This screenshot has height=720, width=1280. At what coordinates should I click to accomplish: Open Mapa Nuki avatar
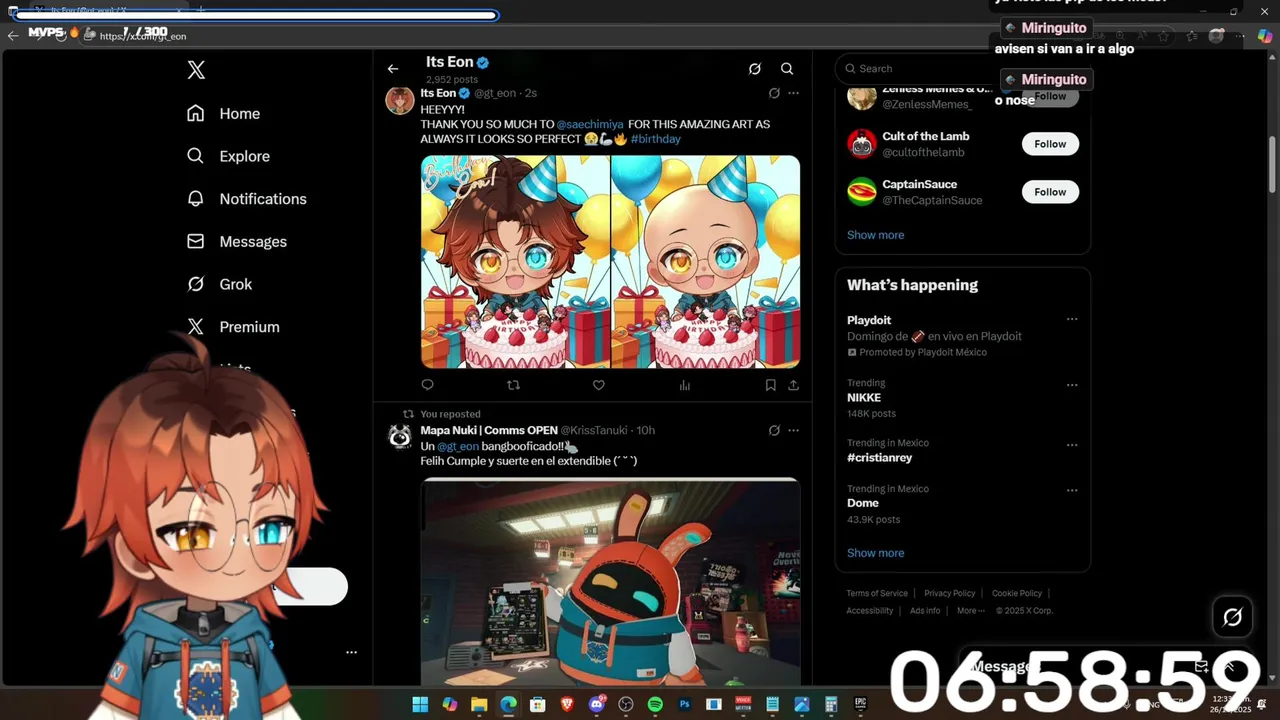[400, 437]
